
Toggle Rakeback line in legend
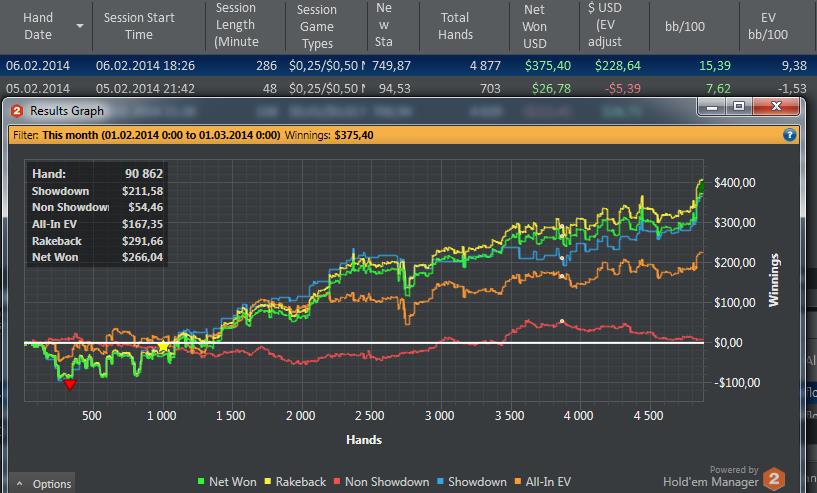click(x=295, y=482)
